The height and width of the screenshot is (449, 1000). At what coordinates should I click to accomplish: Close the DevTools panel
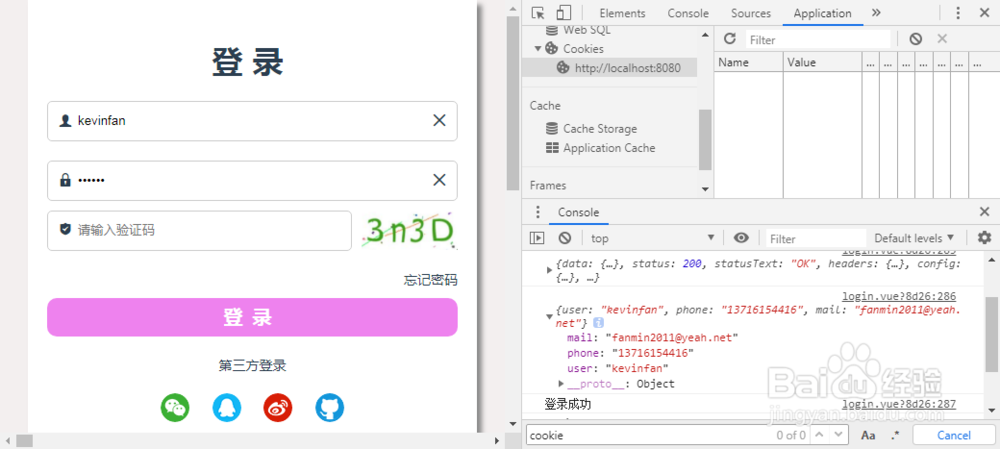pyautogui.click(x=985, y=13)
